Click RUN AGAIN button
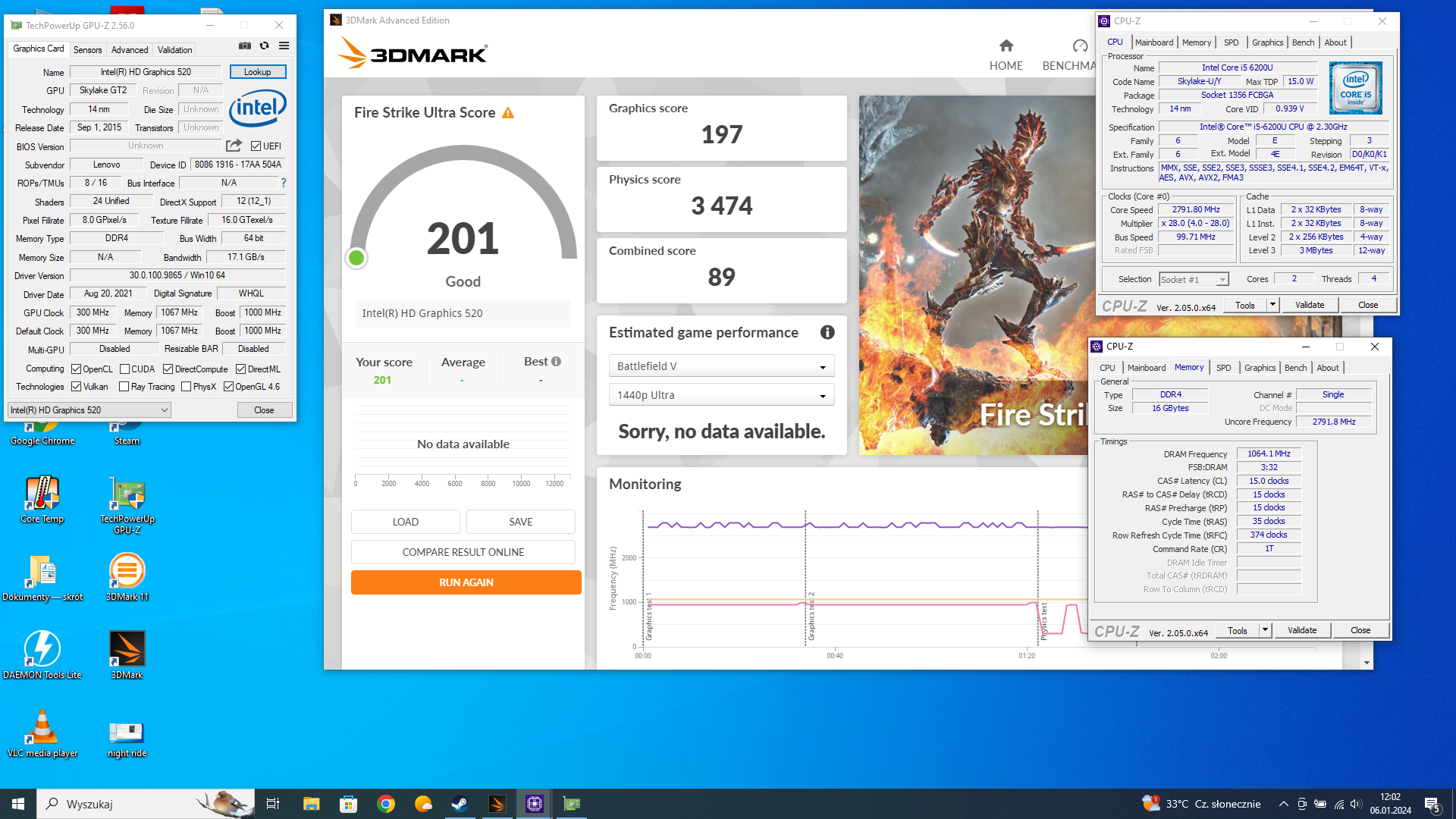 [x=466, y=582]
